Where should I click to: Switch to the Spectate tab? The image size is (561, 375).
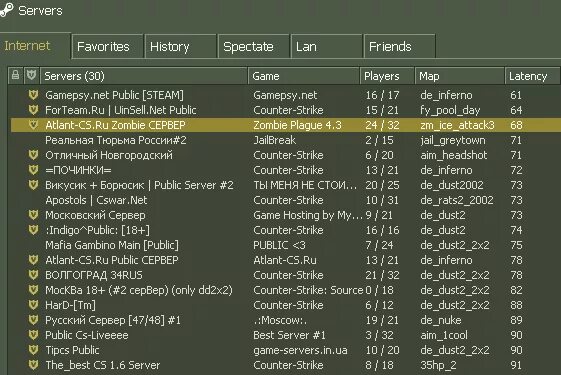[254, 46]
